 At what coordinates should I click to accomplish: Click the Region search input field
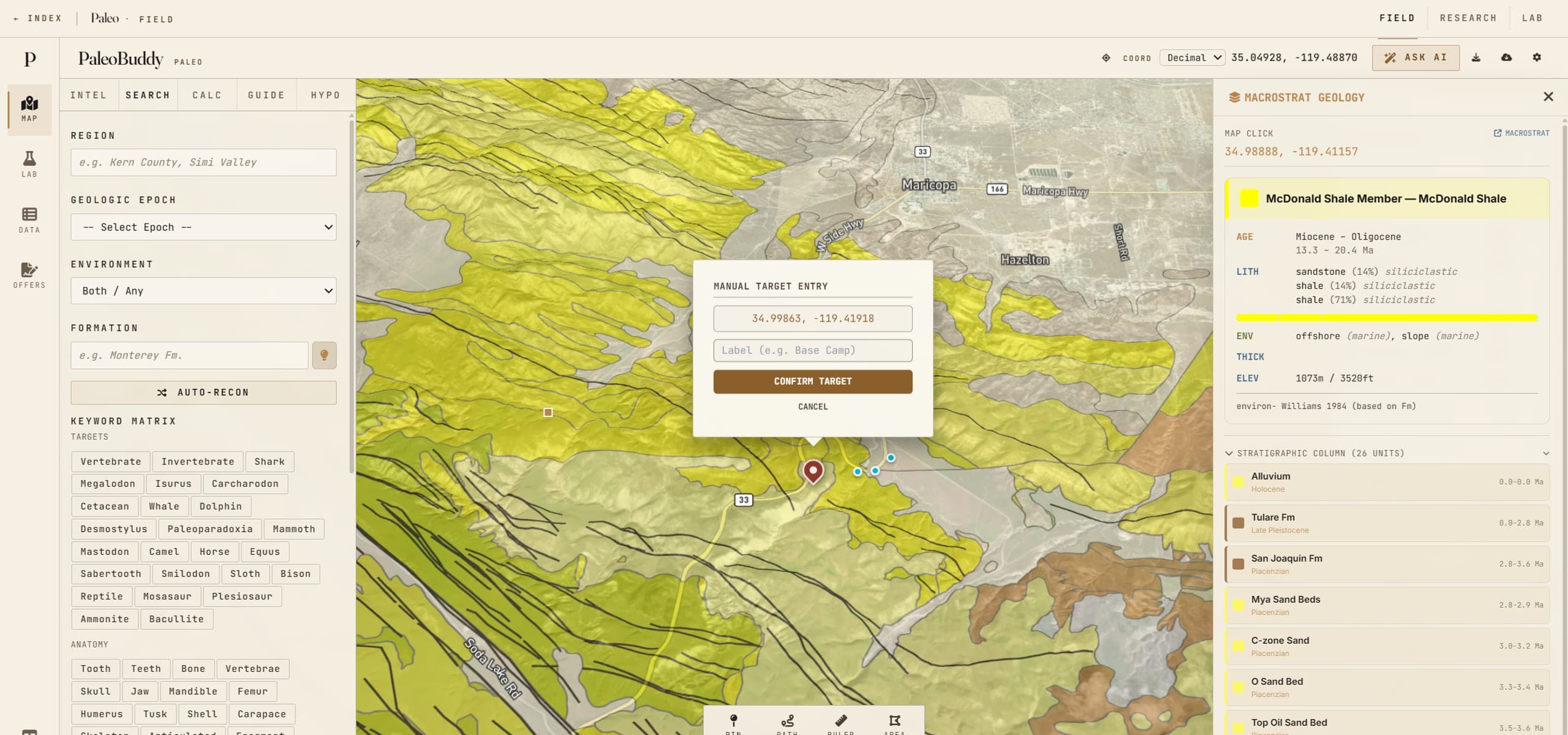click(203, 162)
